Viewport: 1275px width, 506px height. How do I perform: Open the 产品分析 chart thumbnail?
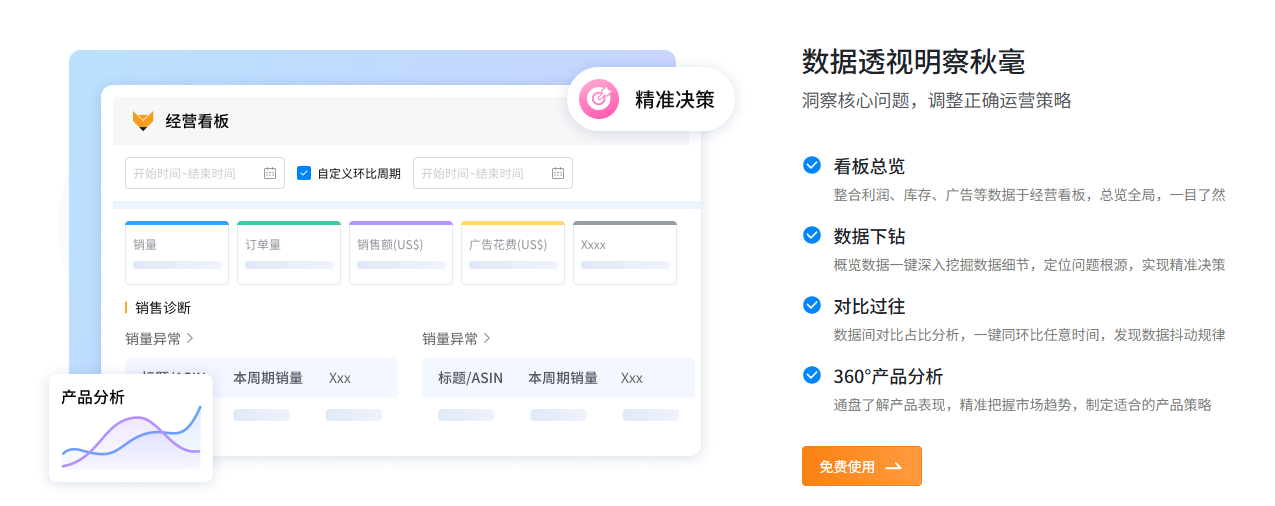131,428
